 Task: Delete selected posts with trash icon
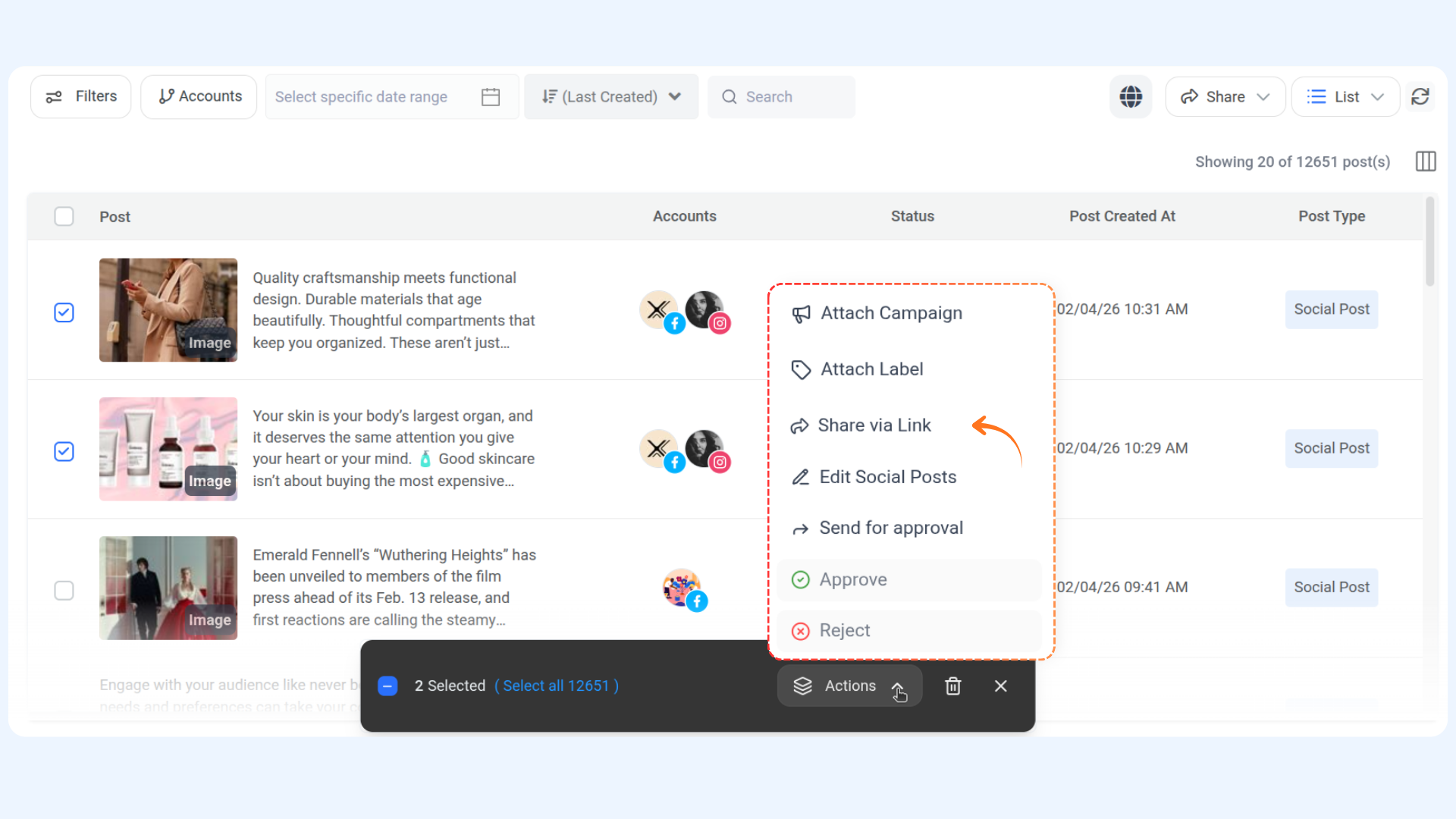click(953, 686)
